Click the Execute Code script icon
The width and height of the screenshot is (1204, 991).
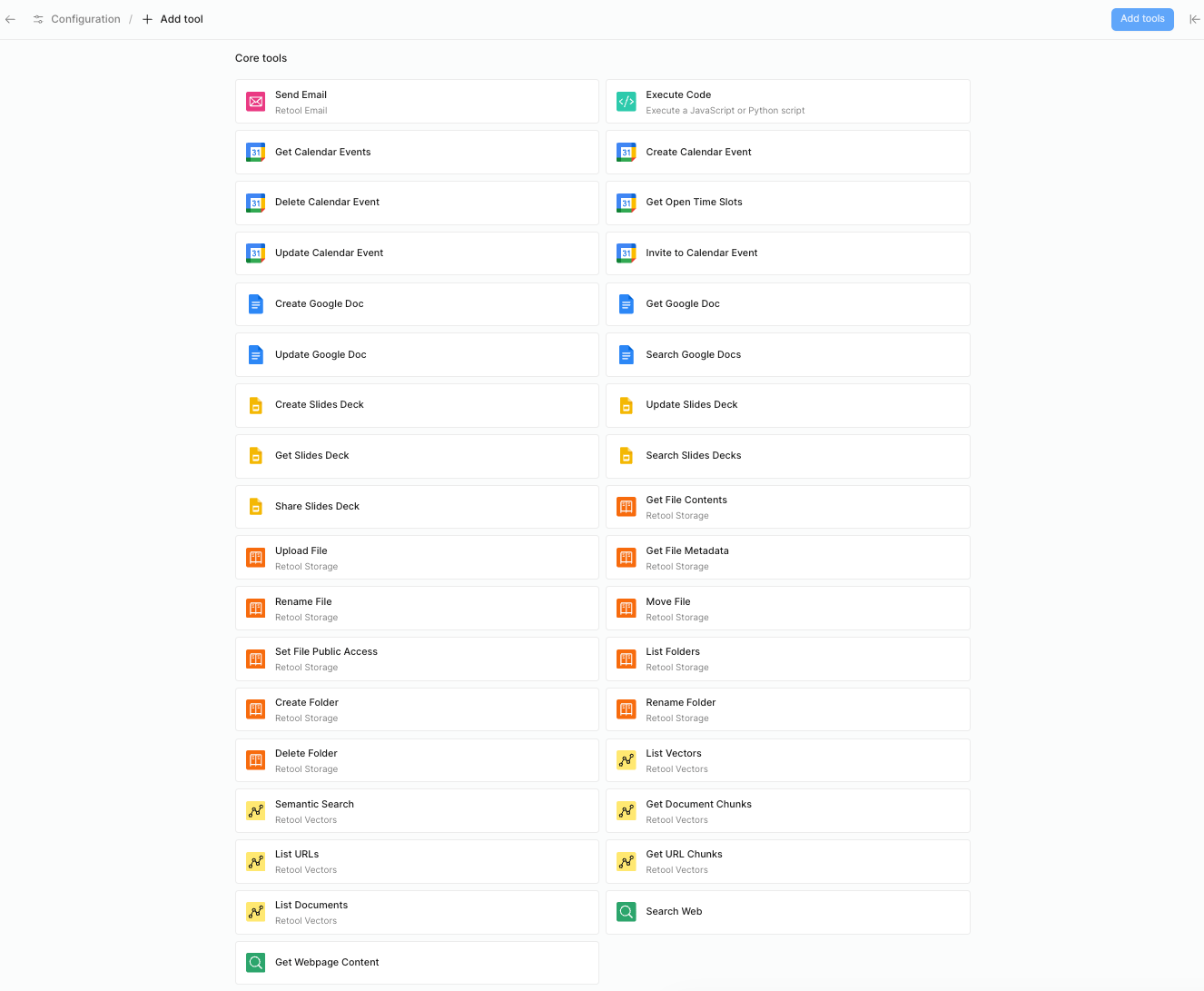coord(627,102)
